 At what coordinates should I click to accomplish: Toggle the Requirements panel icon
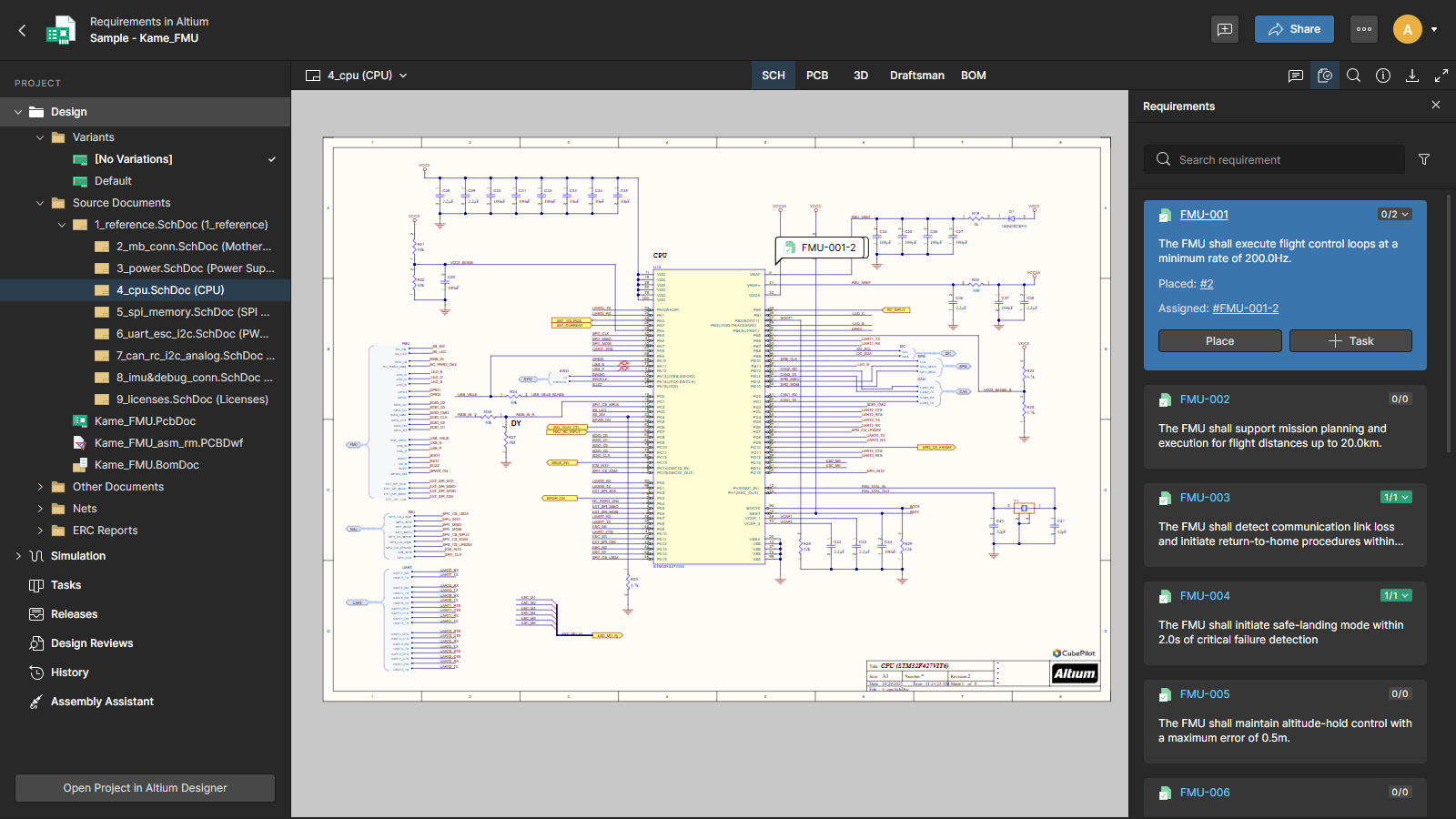coord(1325,76)
